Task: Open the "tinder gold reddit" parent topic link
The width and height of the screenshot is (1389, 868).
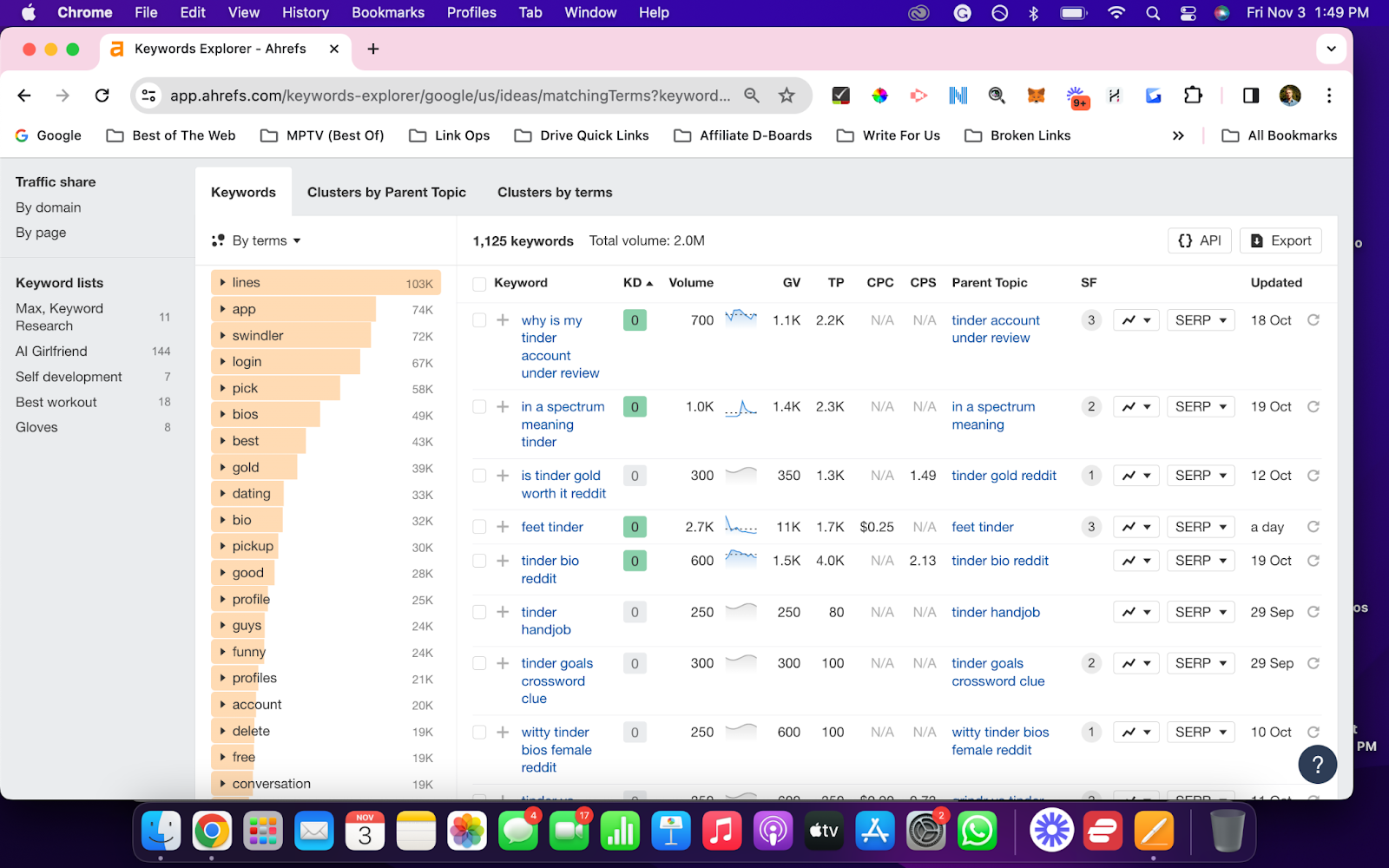Action: (x=1003, y=475)
